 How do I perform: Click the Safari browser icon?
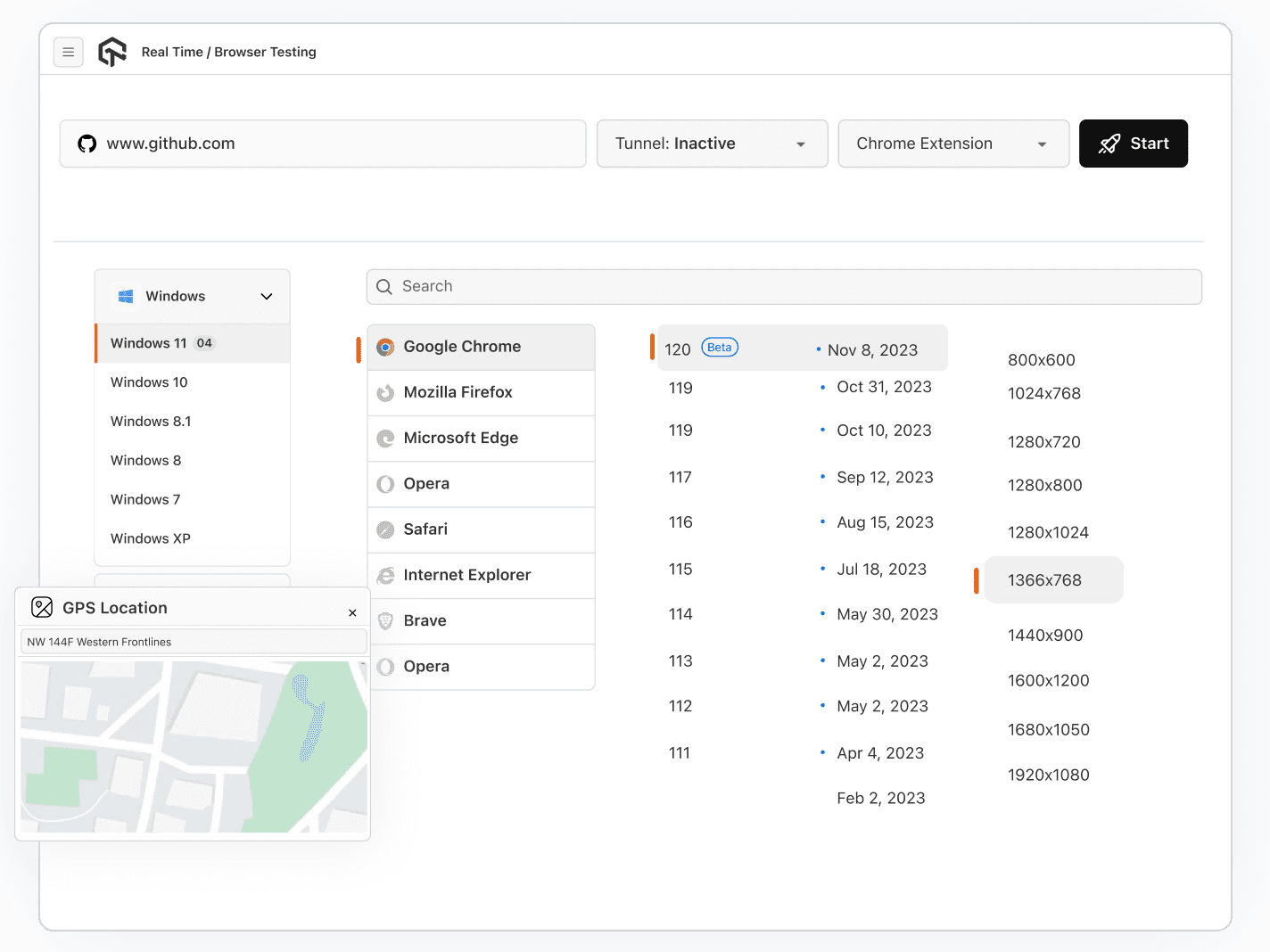click(x=385, y=529)
